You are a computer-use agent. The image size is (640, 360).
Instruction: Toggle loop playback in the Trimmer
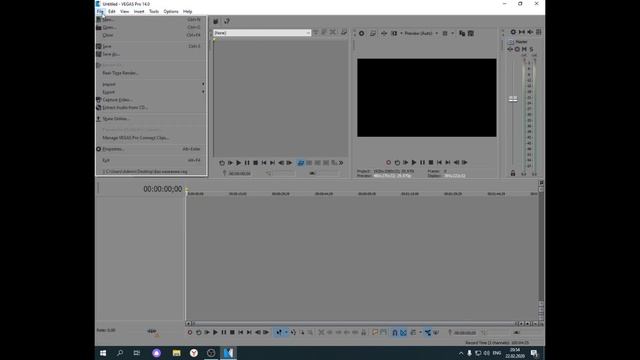click(222, 163)
